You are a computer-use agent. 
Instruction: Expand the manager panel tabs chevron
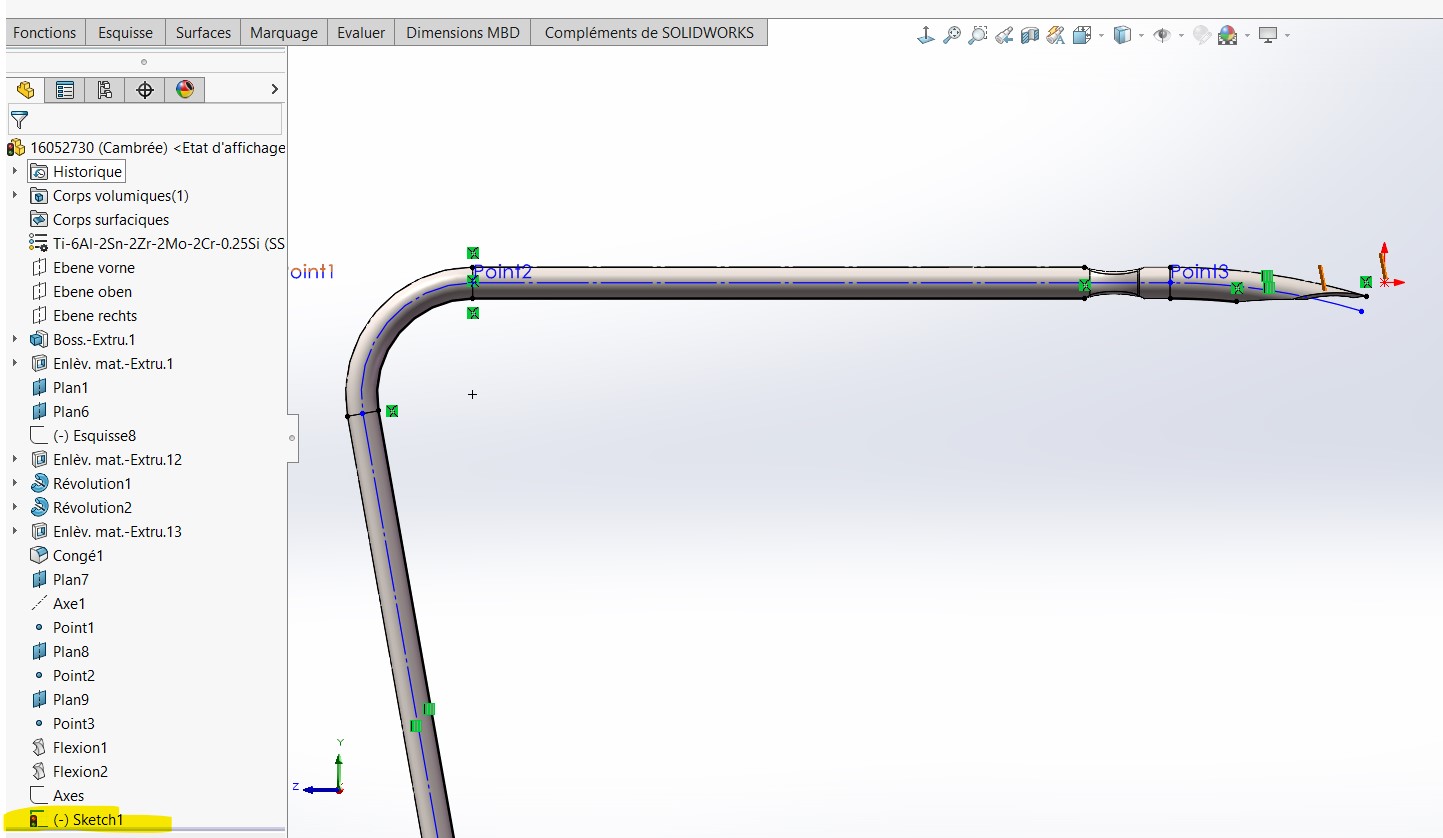[x=275, y=90]
